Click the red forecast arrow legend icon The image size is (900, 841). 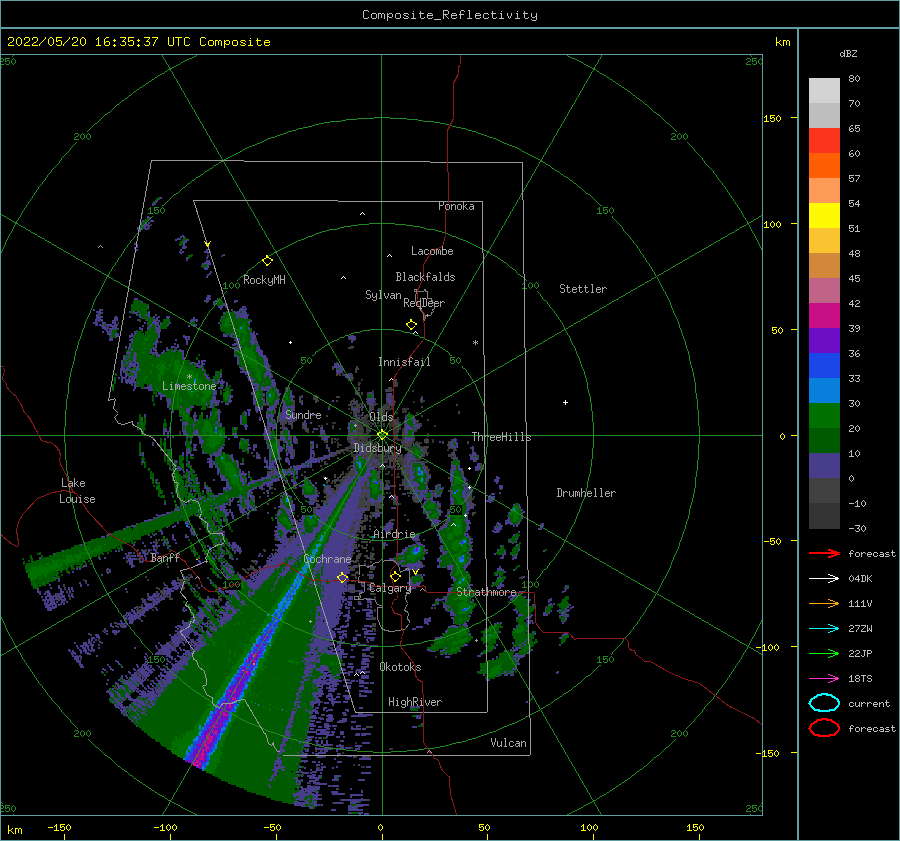(824, 553)
